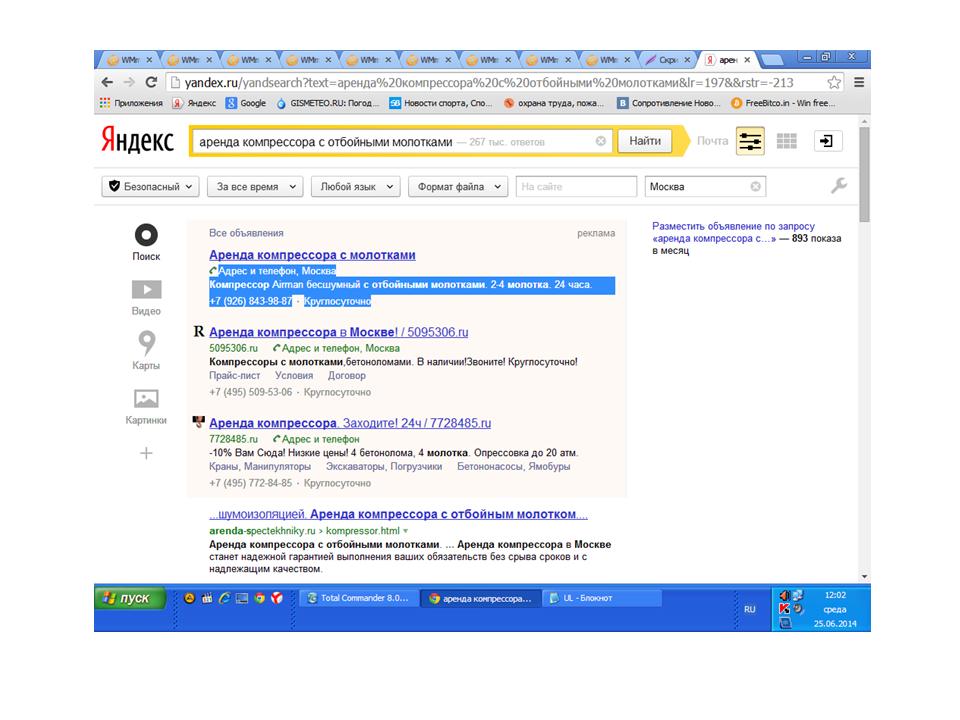Open the Новости спорта bookmark
Screen dimensions: 960x720
tap(441, 103)
